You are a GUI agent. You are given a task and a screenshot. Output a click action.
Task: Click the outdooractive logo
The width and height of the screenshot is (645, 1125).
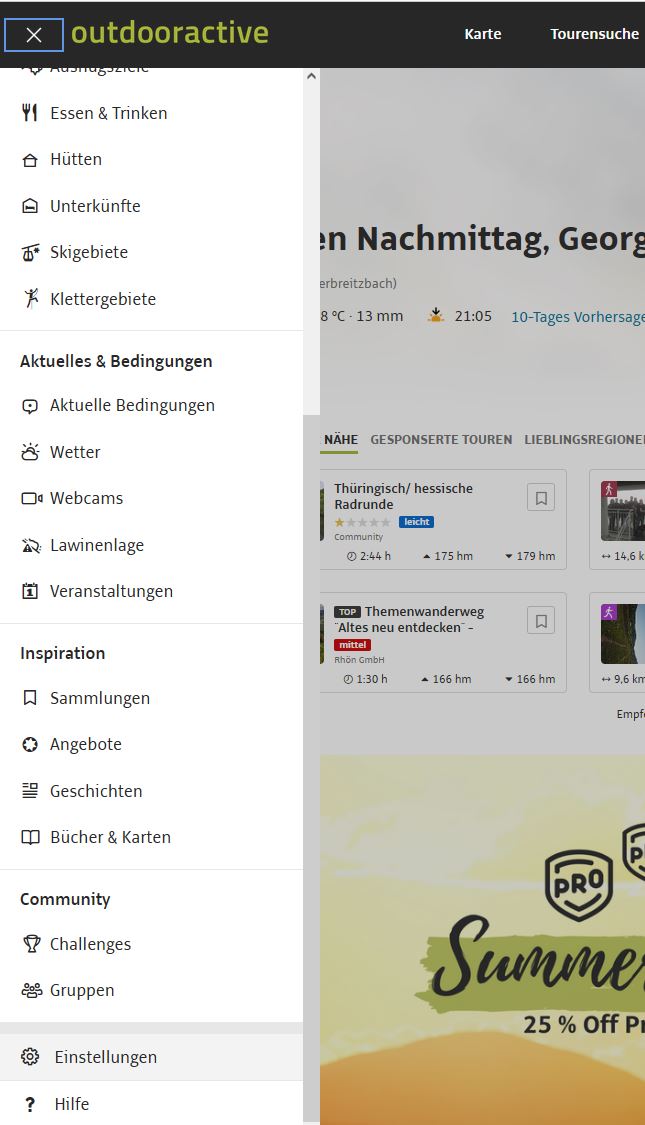point(170,33)
